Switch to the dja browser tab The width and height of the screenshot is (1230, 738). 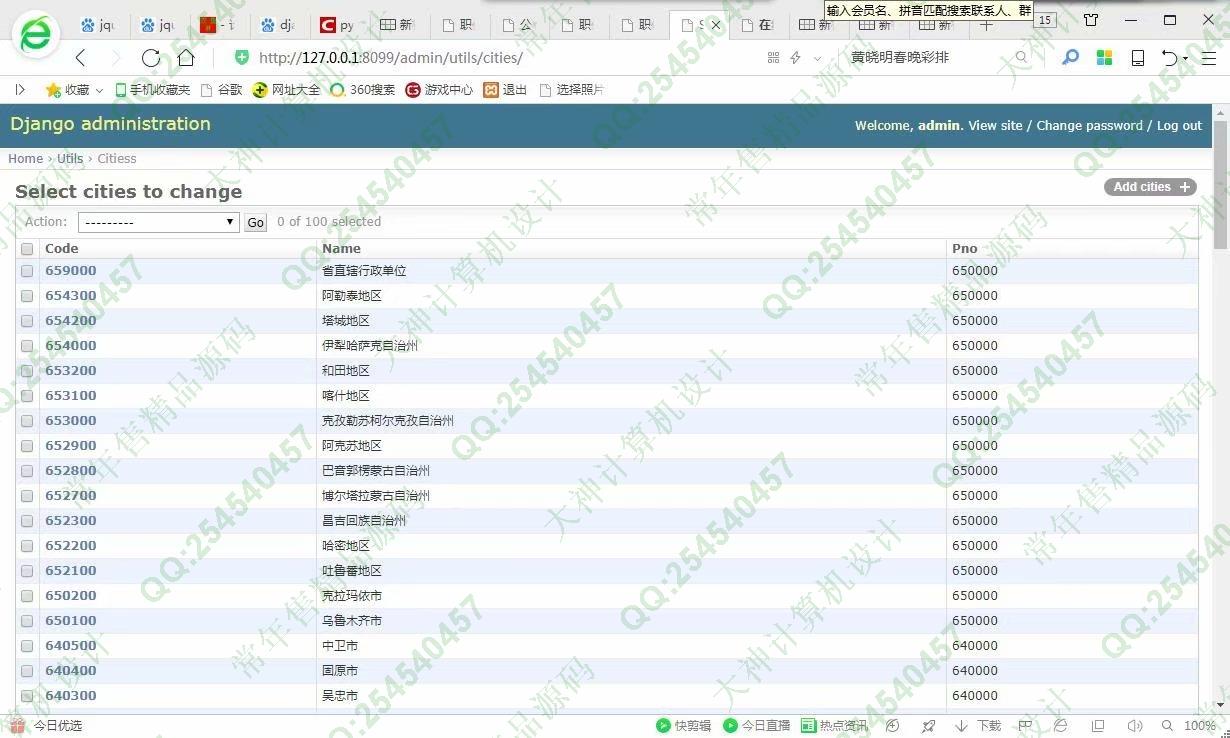(x=278, y=25)
